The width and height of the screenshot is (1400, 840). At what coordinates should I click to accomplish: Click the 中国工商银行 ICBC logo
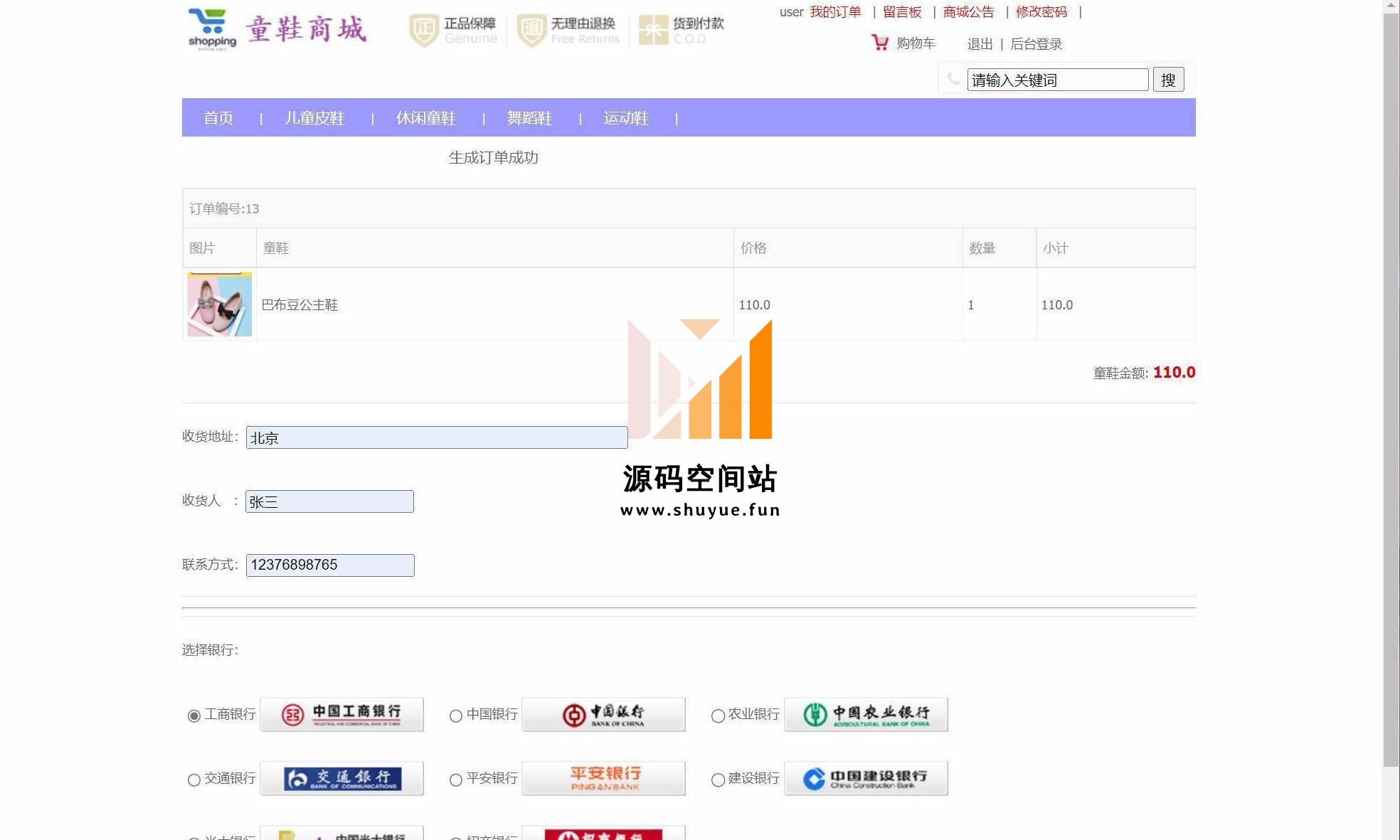[x=342, y=714]
